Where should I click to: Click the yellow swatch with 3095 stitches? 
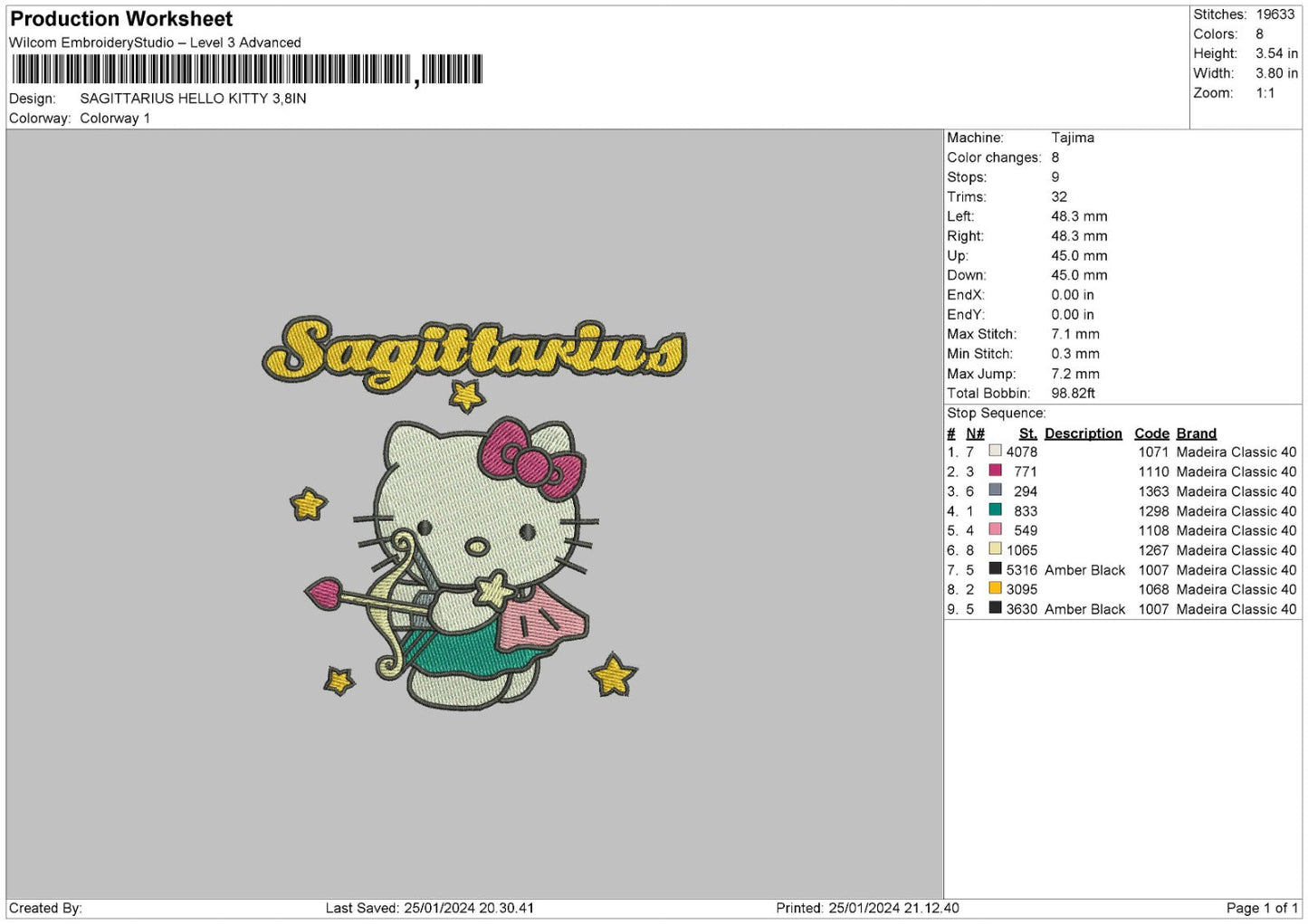pos(995,588)
